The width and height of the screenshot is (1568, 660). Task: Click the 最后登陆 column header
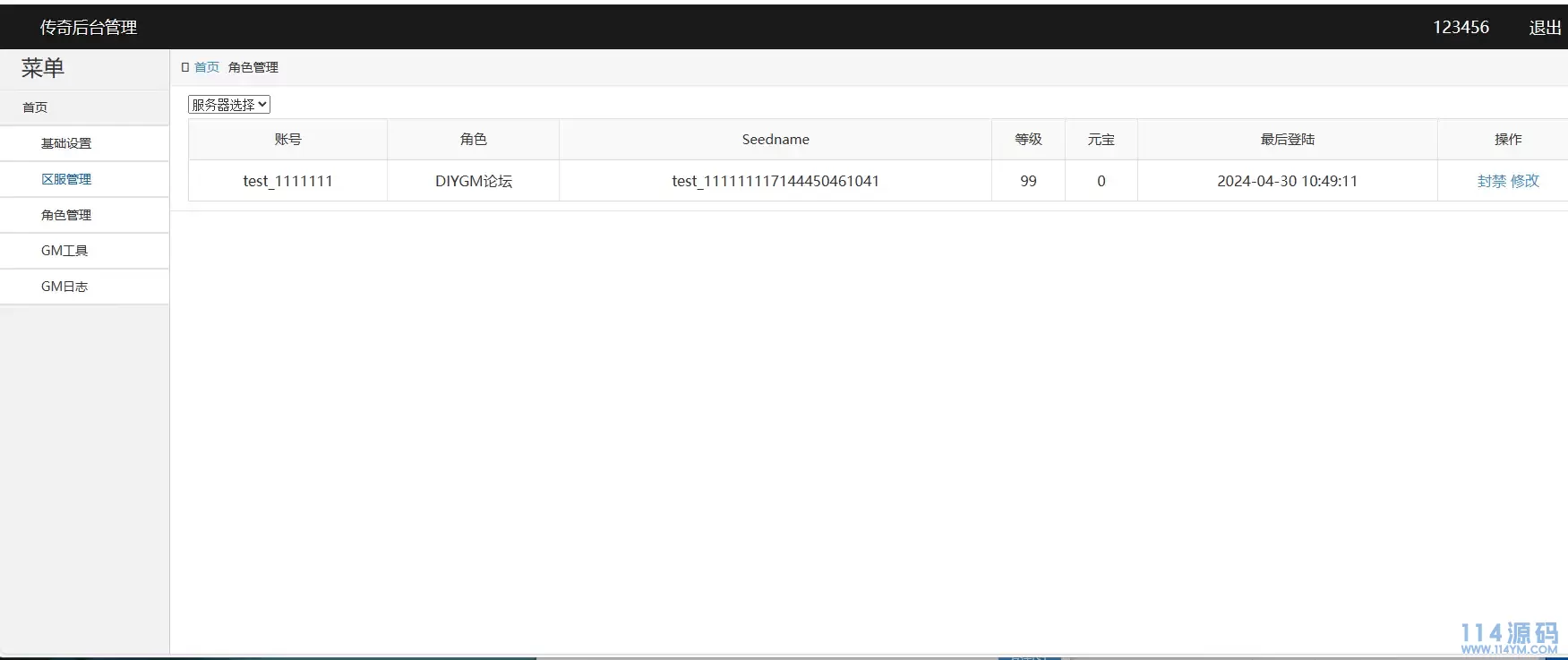click(1287, 140)
